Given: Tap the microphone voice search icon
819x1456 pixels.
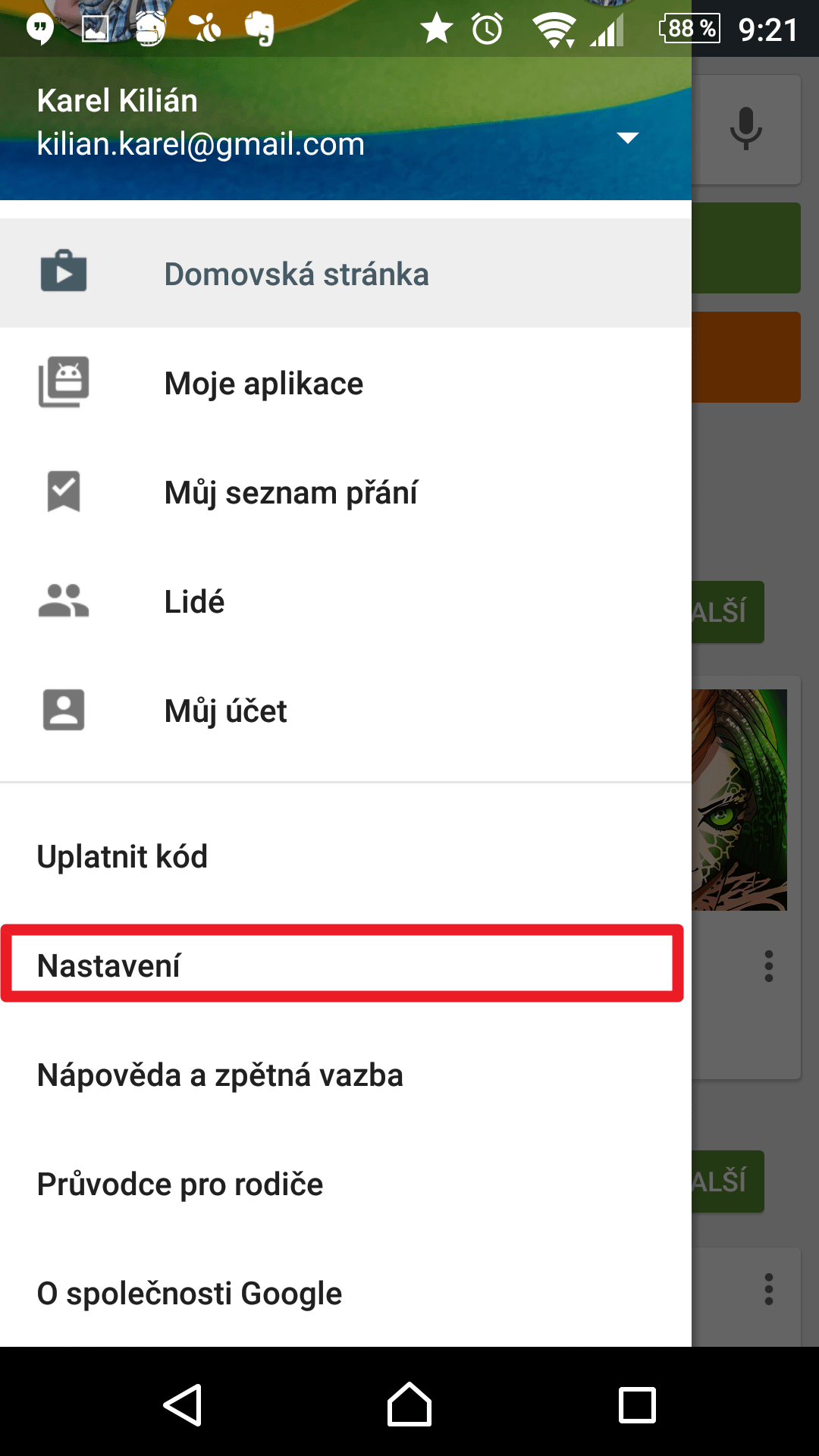Looking at the screenshot, I should point(746,129).
